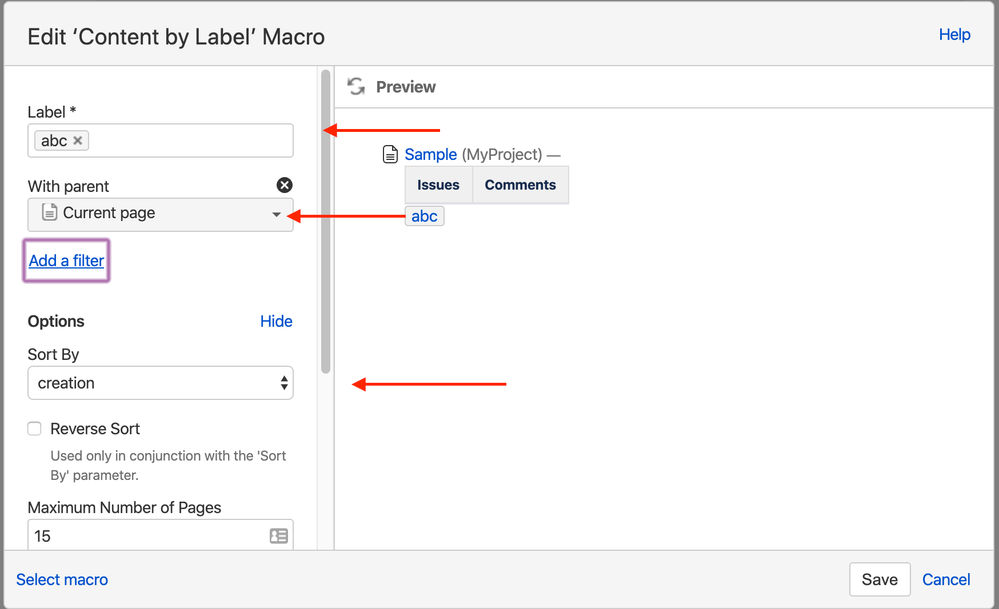Click into the Label input field

pos(190,141)
